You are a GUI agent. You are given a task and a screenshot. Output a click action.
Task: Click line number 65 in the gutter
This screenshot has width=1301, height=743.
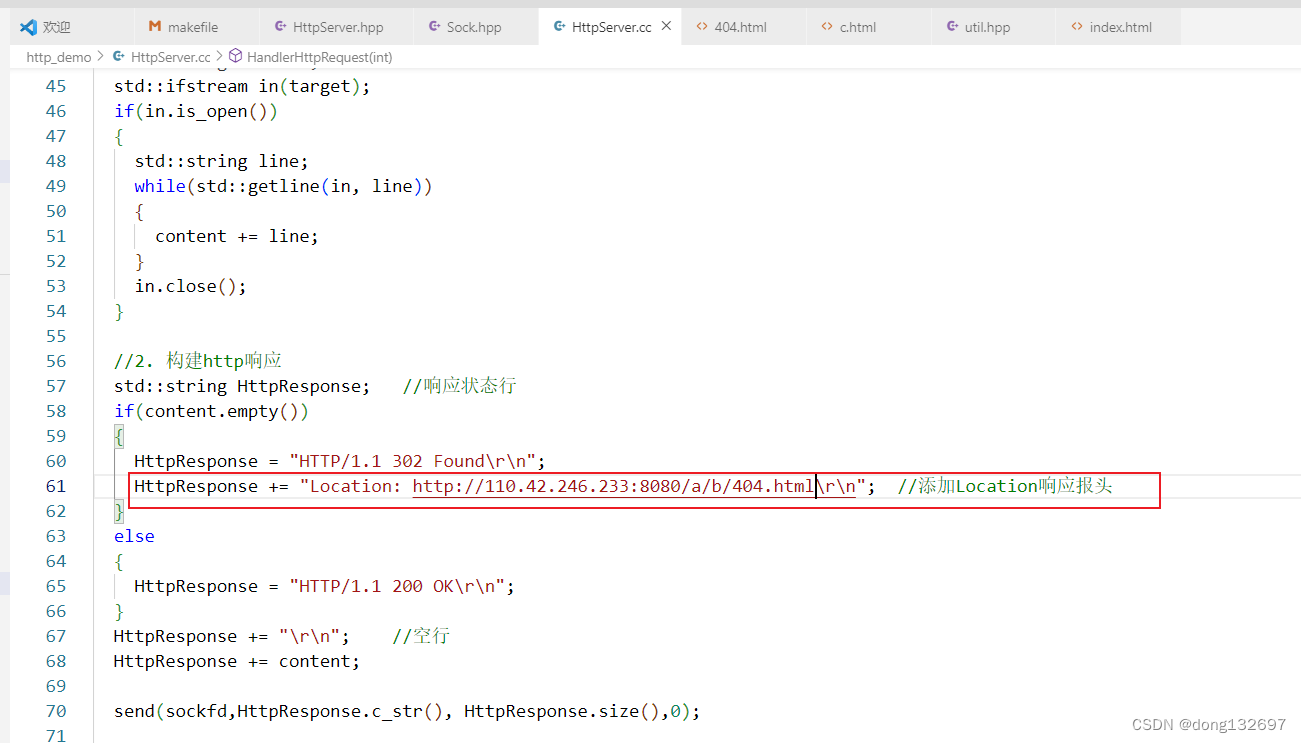tap(56, 586)
